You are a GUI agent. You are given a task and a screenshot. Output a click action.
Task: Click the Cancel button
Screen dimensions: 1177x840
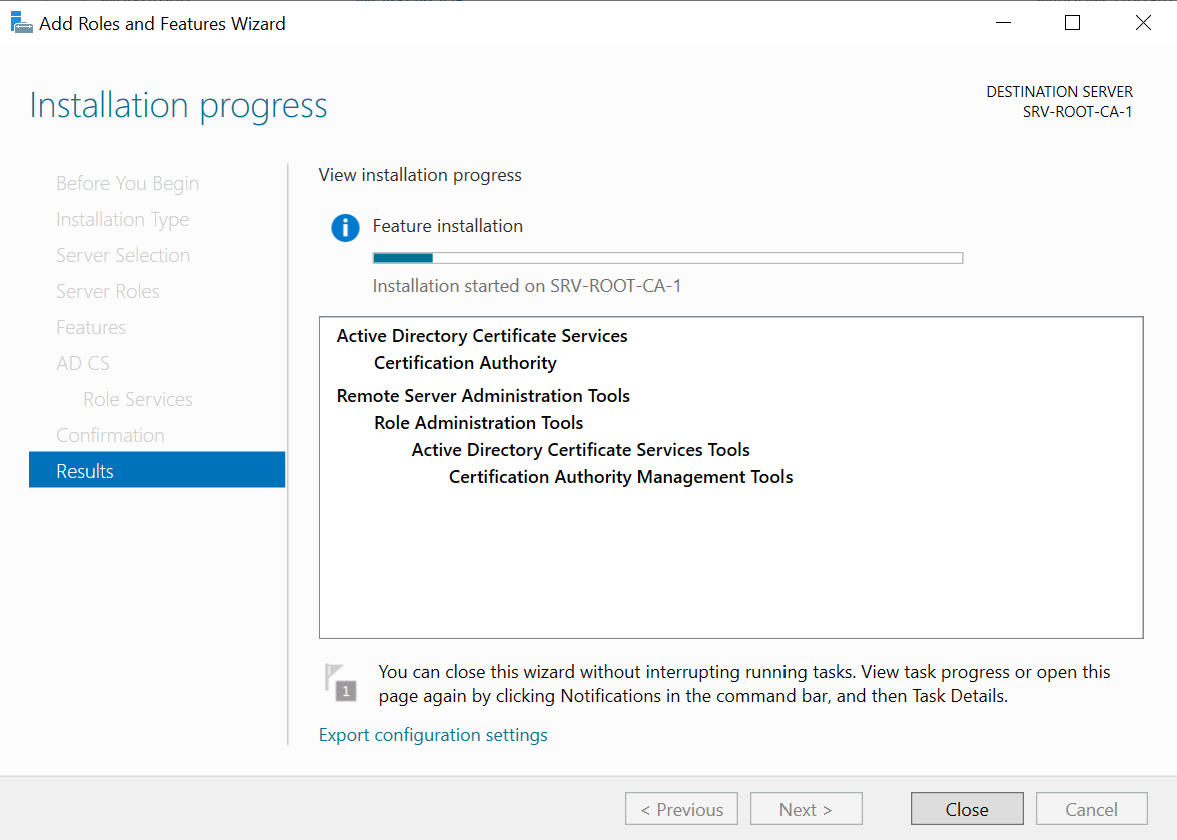coord(1091,808)
